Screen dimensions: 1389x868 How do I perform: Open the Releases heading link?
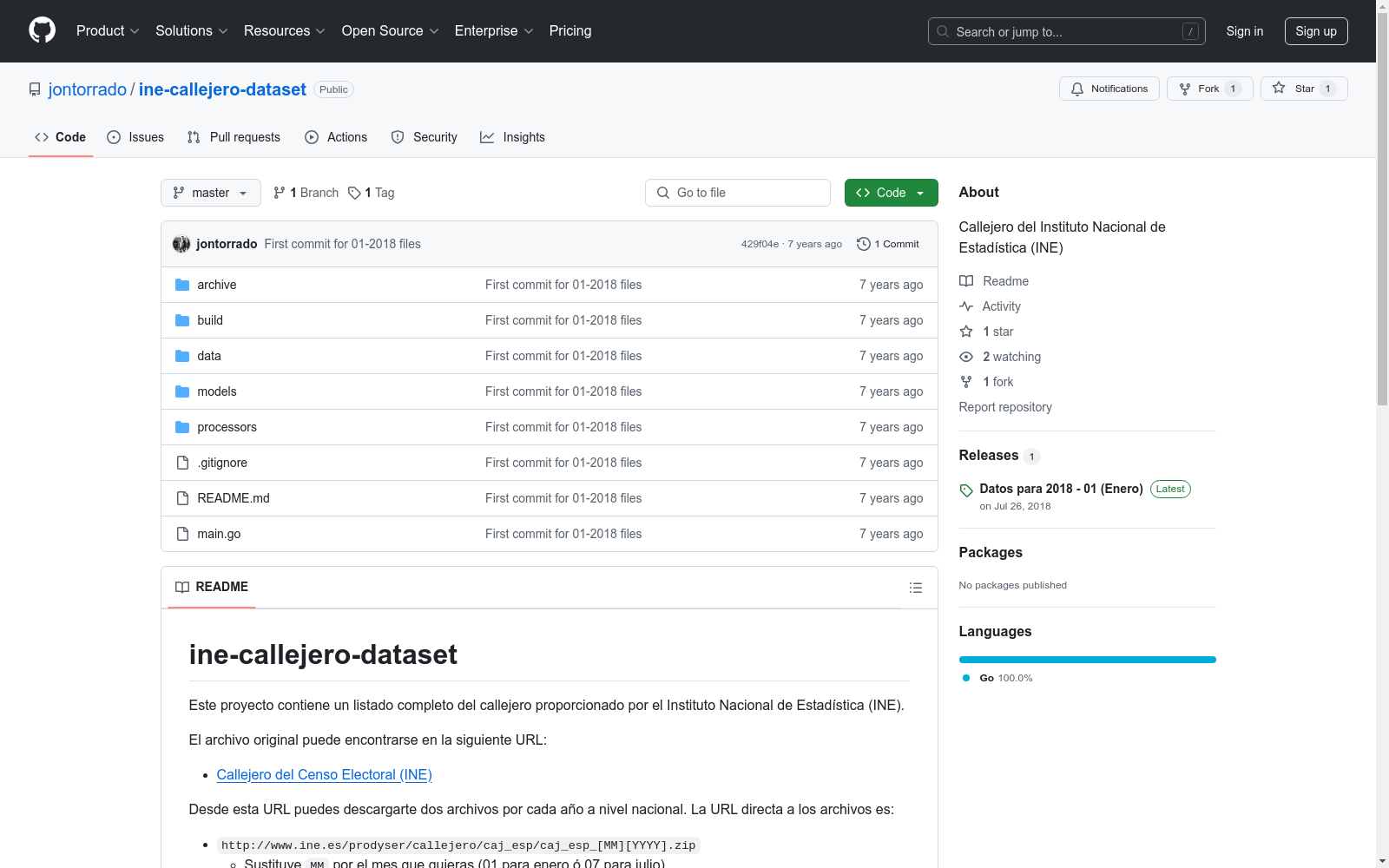click(998, 455)
